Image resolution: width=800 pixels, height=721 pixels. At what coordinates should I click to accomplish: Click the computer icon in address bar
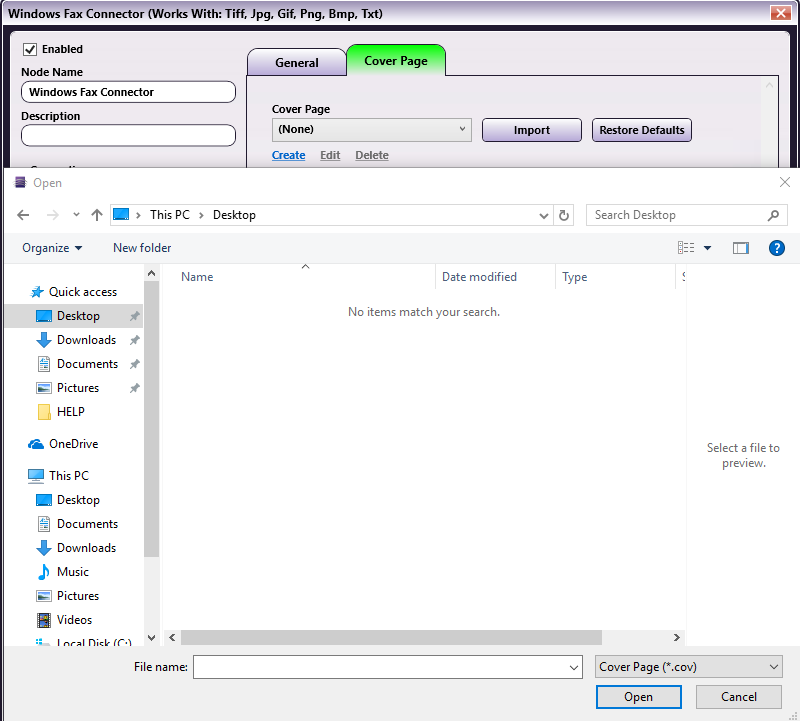pyautogui.click(x=121, y=214)
